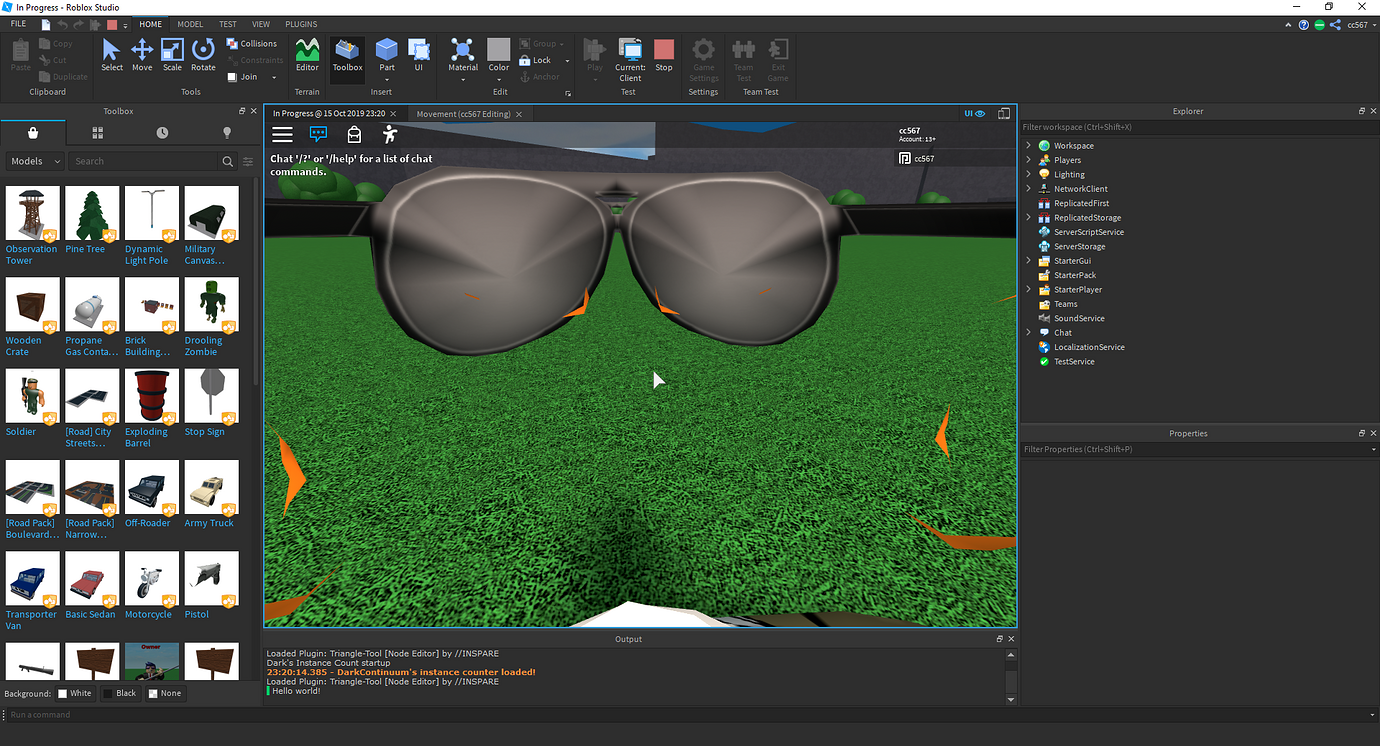Click the Current: Client view switcher
The height and width of the screenshot is (746, 1380).
630,60
